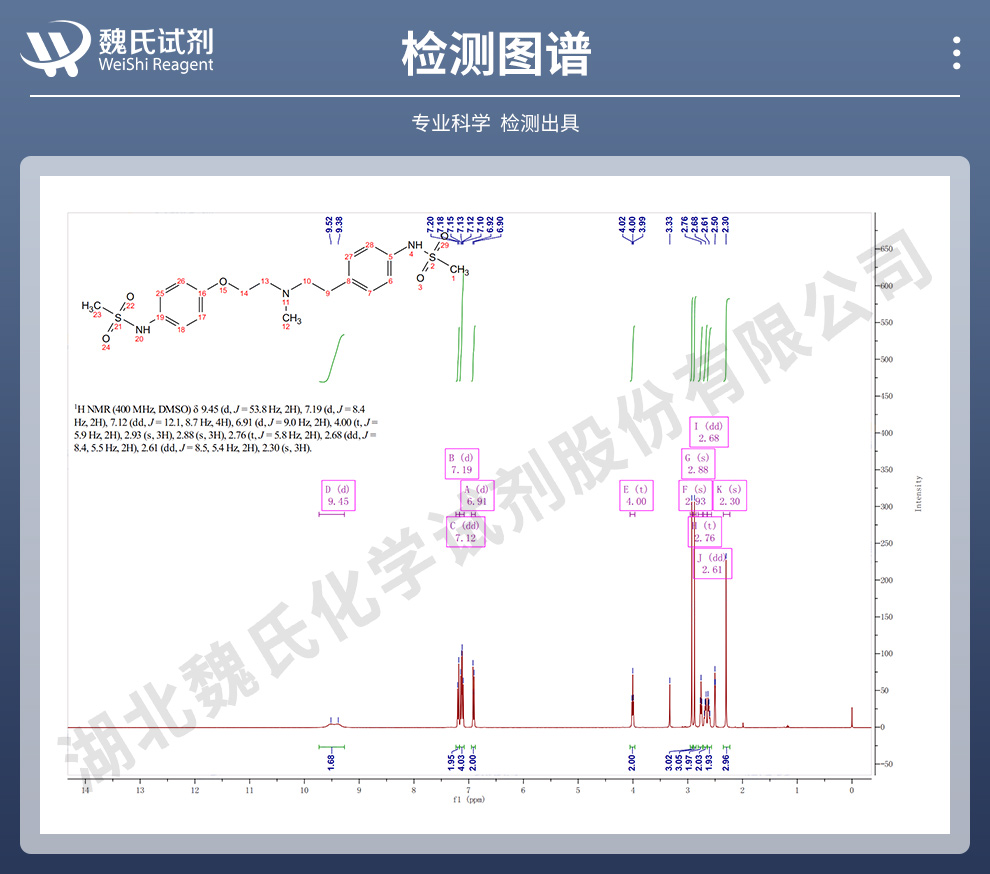The height and width of the screenshot is (874, 990).
Task: Click the f1 (ppm) axis label
Action: point(468,799)
